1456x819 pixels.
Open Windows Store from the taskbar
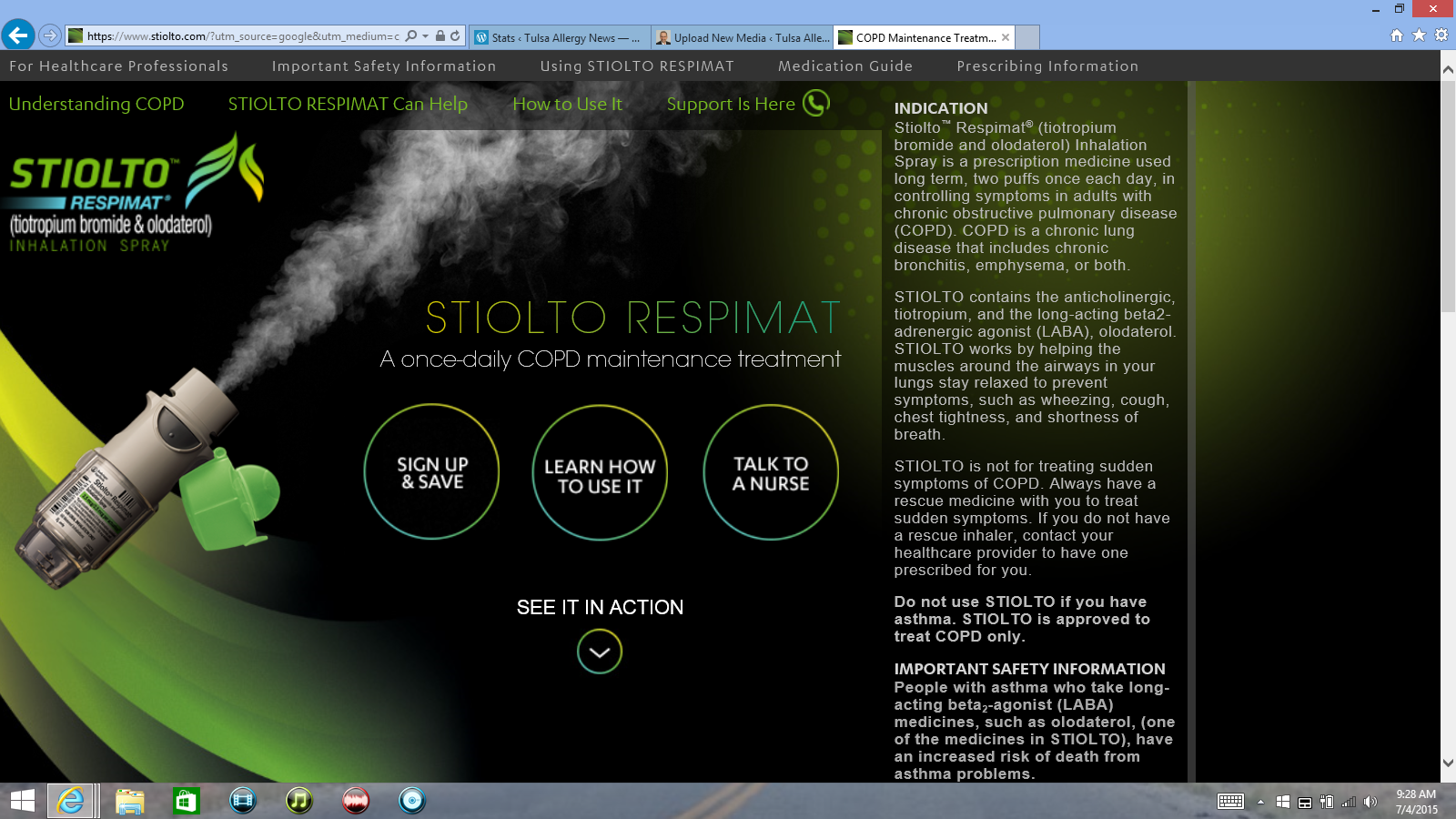click(186, 801)
